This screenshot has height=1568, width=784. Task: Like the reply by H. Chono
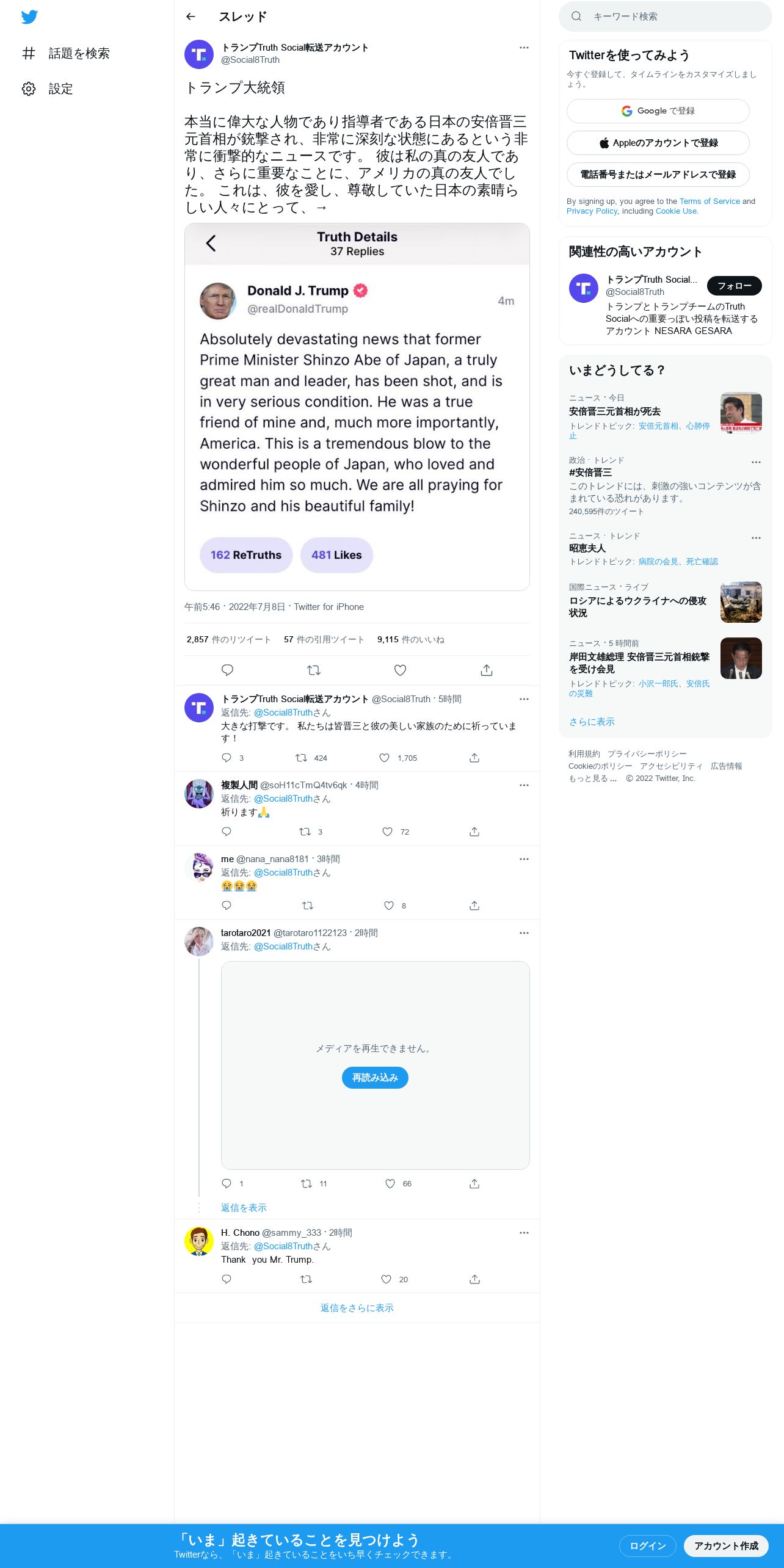386,1279
